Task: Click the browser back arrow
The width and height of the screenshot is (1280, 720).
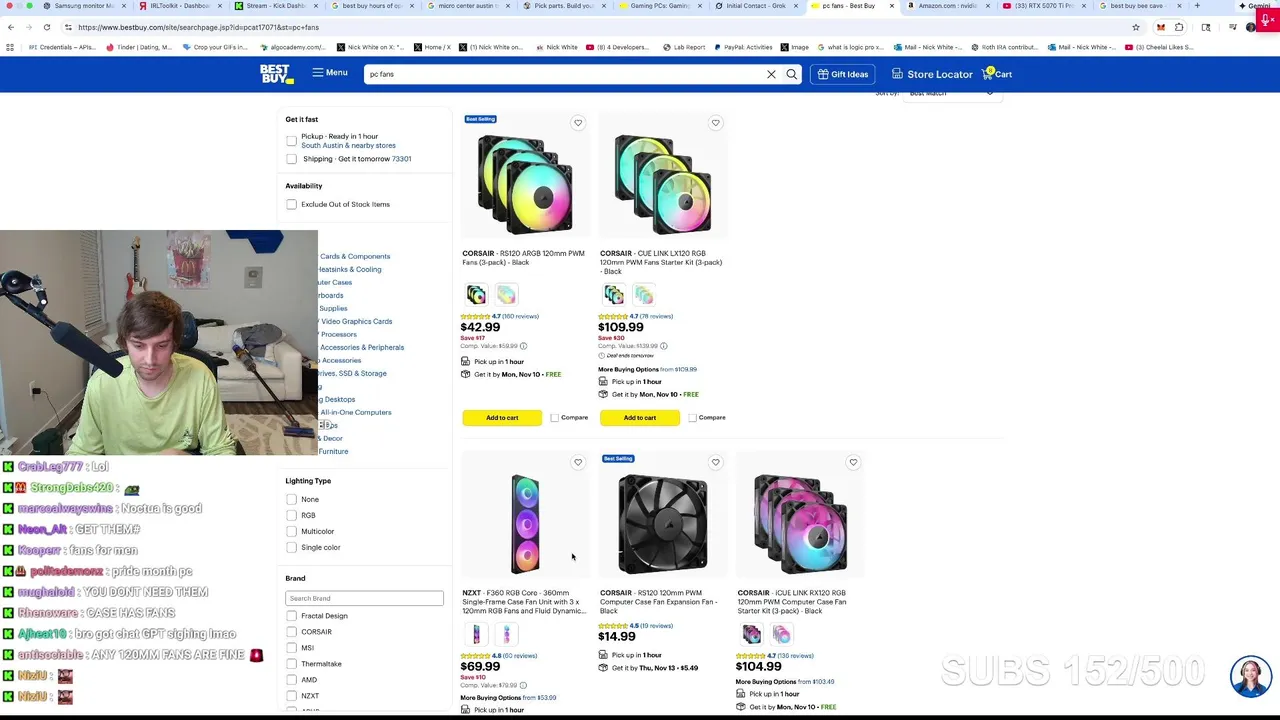Action: pyautogui.click(x=12, y=27)
